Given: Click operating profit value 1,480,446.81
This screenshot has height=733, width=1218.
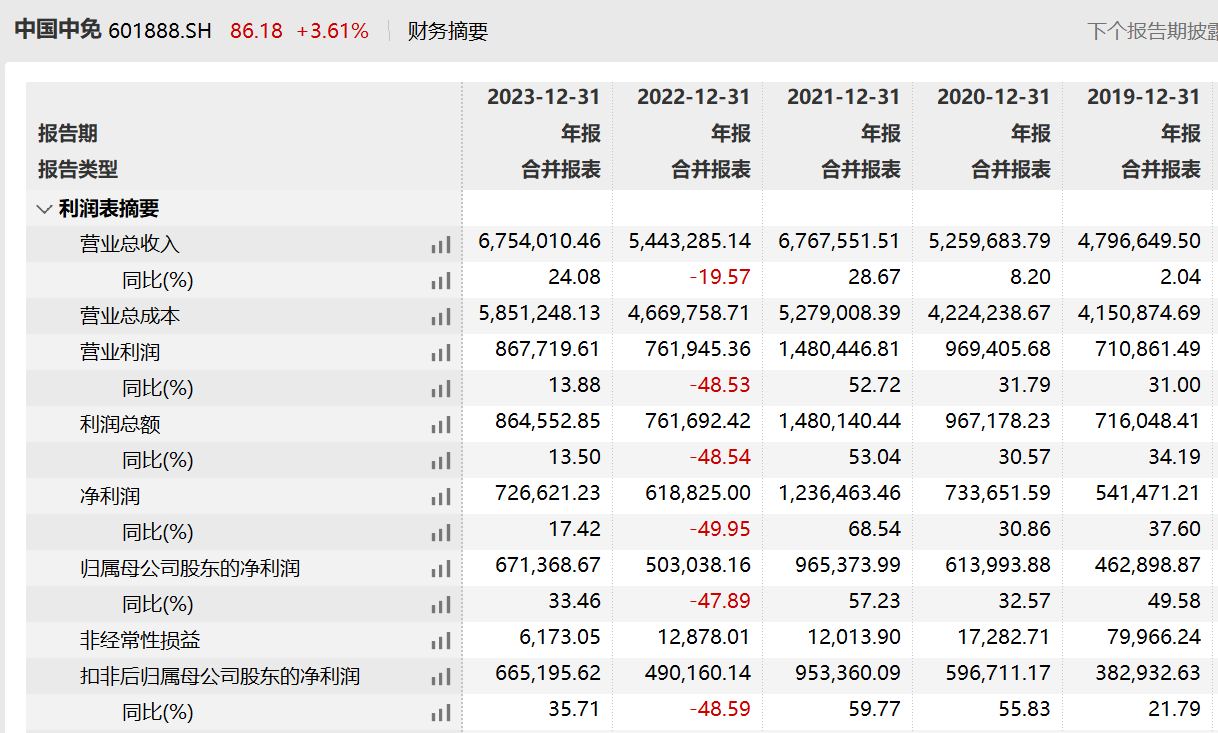Looking at the screenshot, I should coord(840,349).
